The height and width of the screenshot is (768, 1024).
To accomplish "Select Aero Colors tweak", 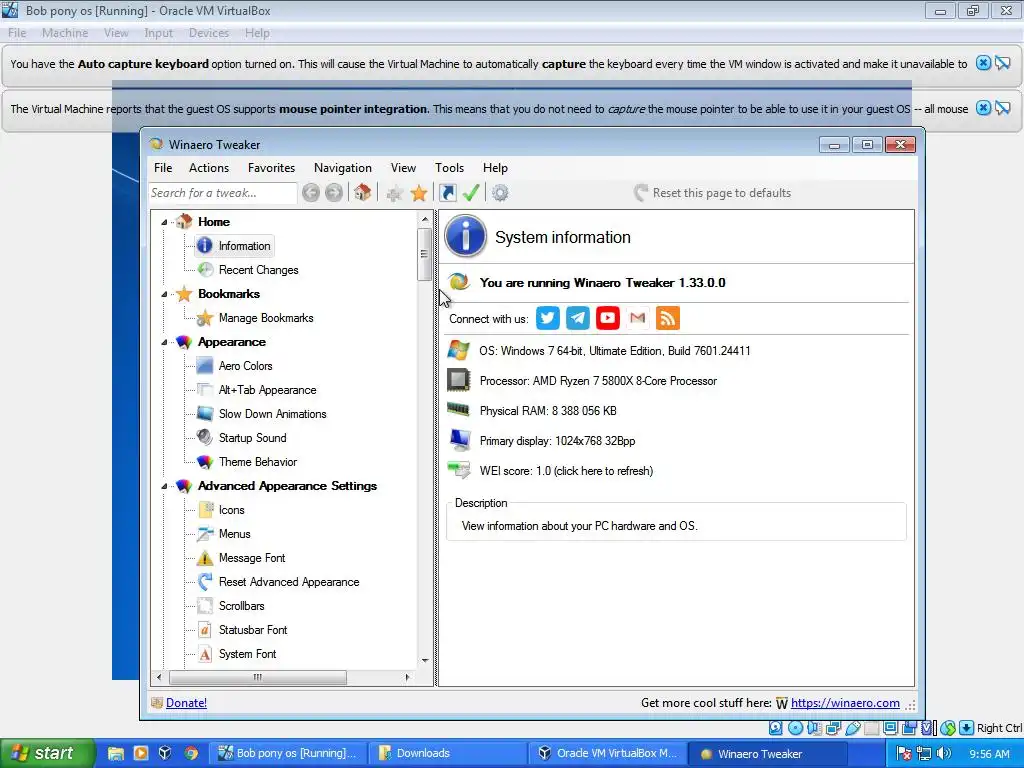I will 246,366.
